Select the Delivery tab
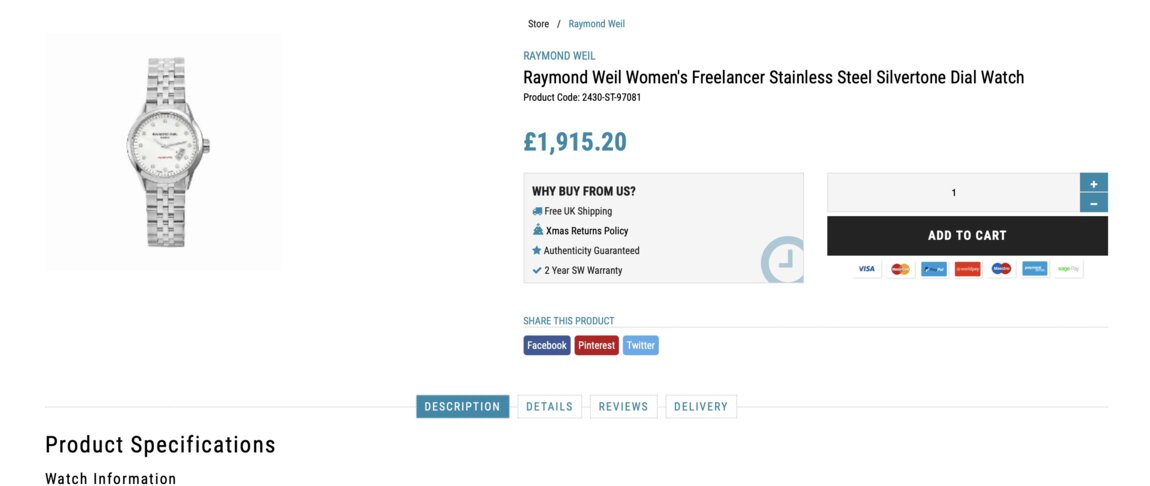Screen dimensions: 1150x486 pos(700,407)
